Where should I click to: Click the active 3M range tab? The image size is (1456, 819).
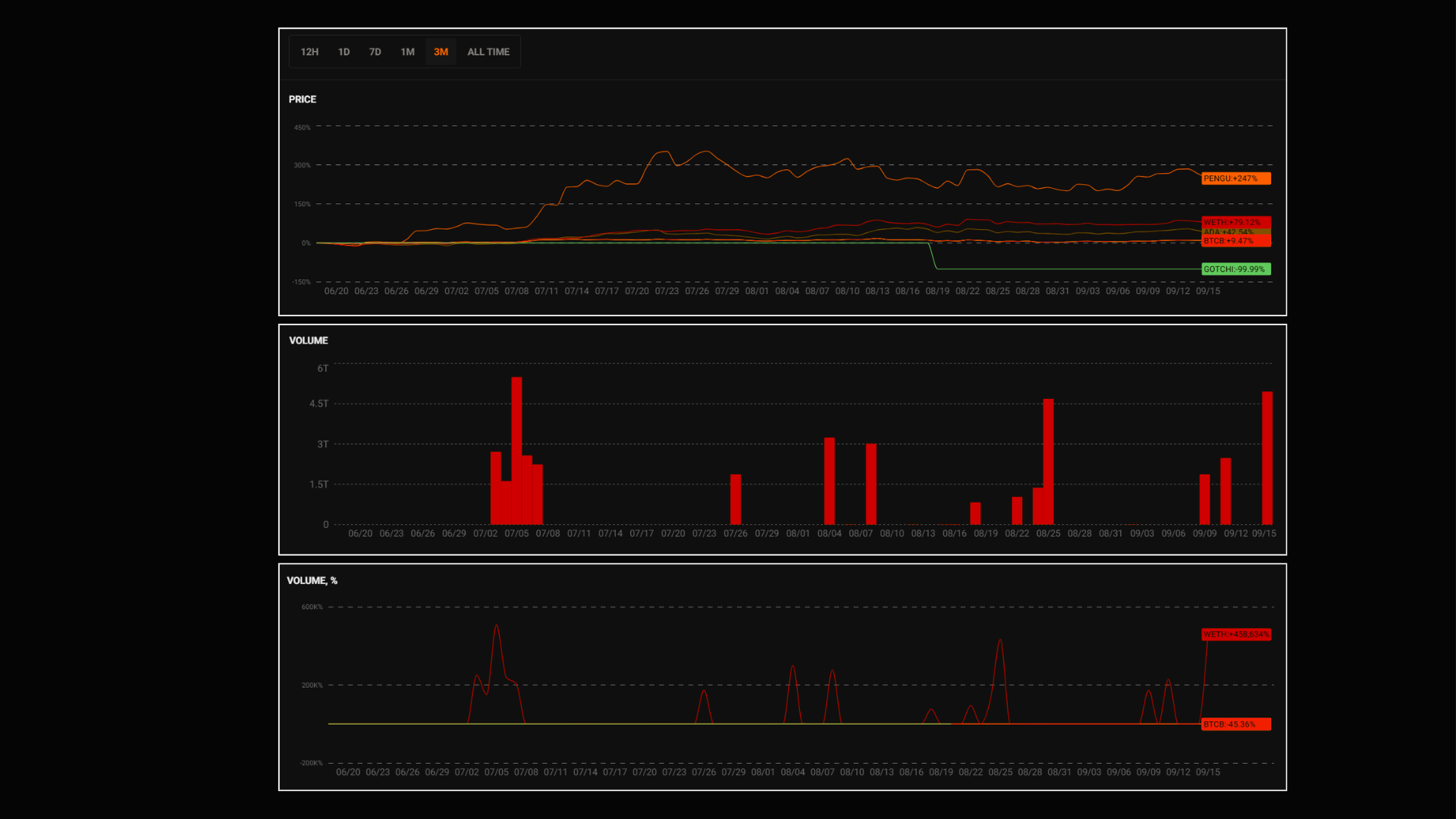tap(441, 52)
